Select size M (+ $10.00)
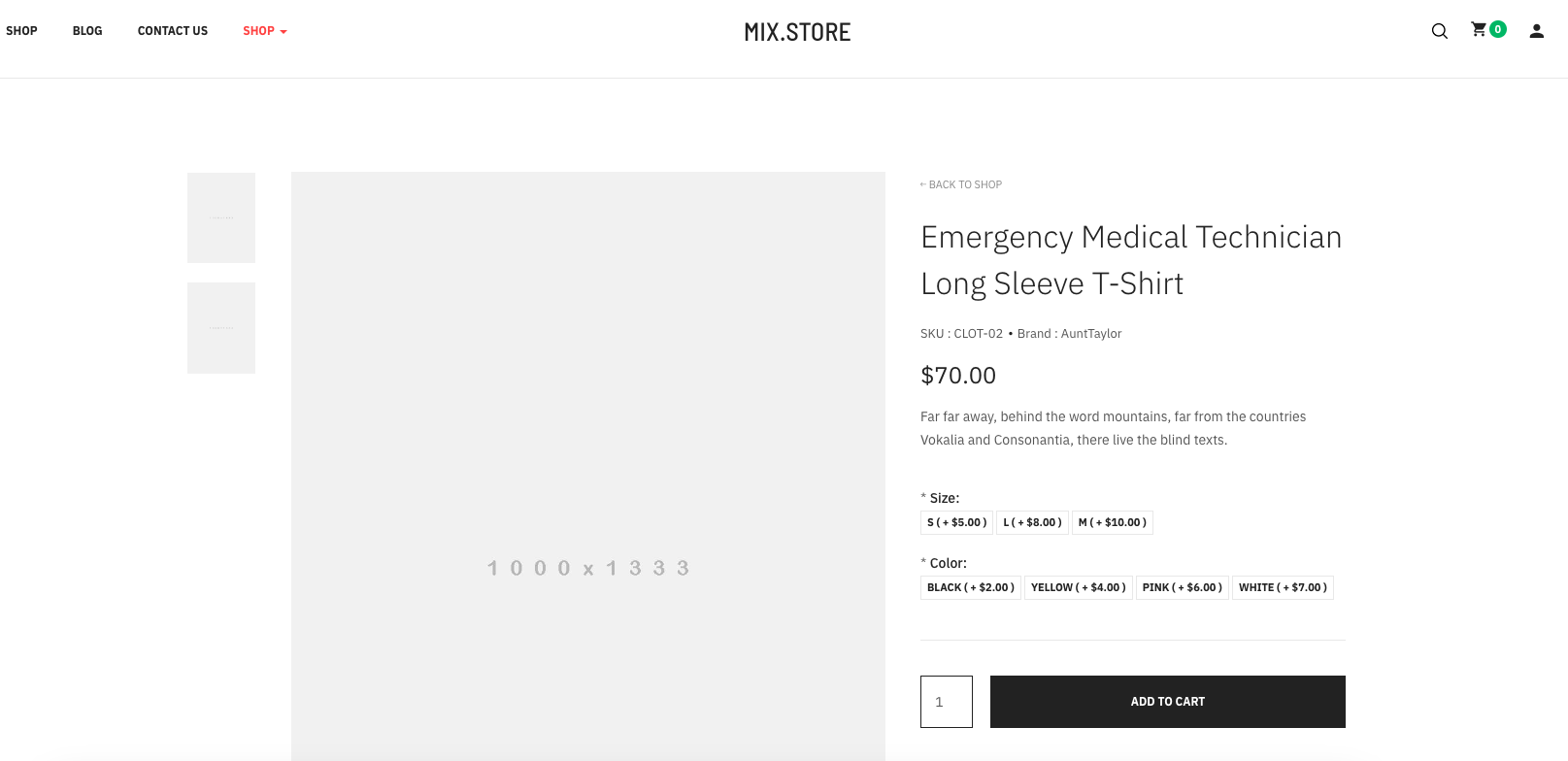 1112,522
